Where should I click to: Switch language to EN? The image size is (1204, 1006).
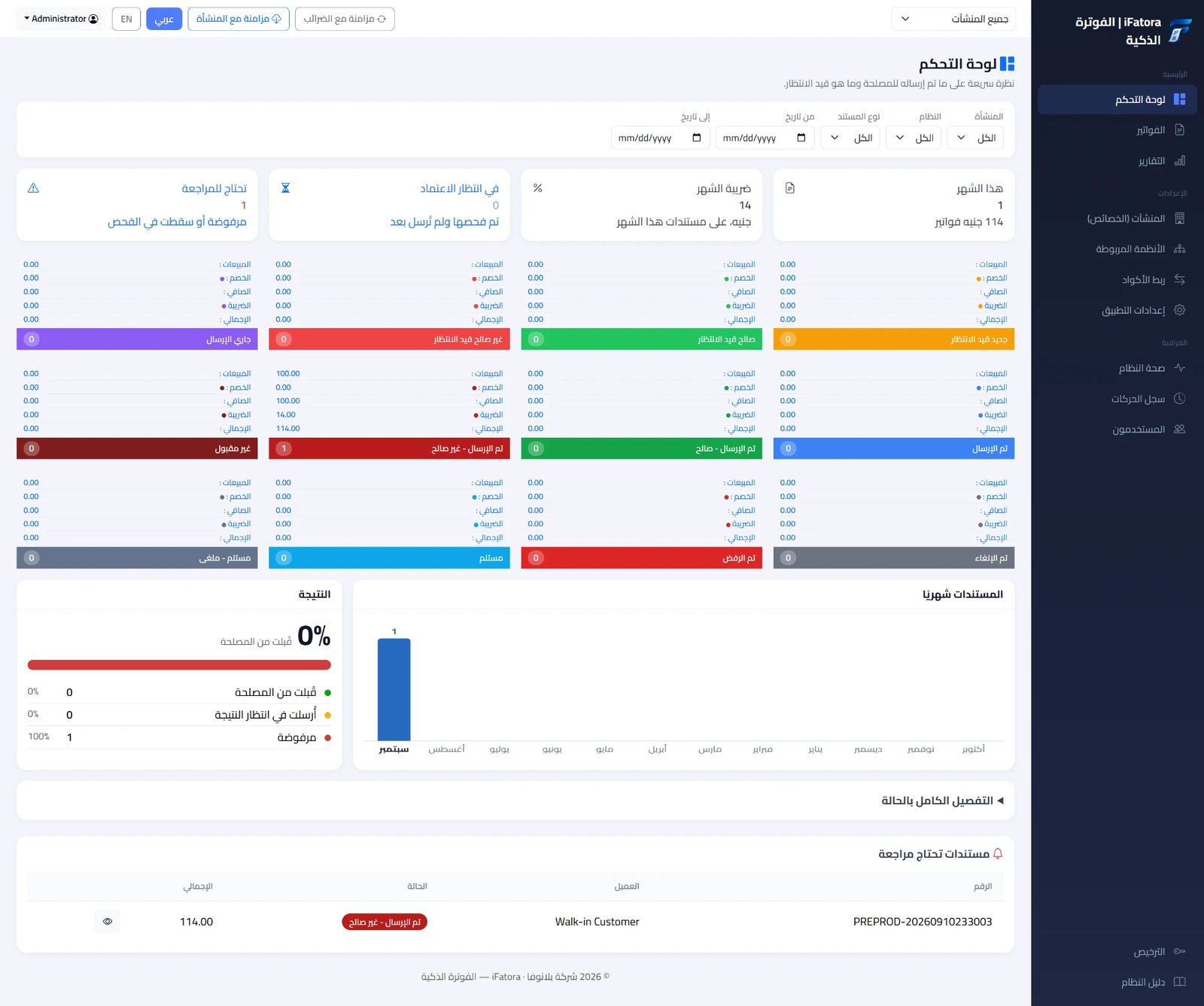pyautogui.click(x=126, y=19)
